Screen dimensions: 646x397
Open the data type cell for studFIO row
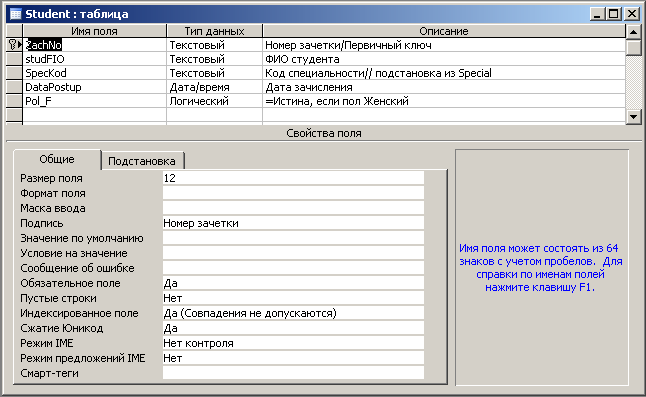215,59
